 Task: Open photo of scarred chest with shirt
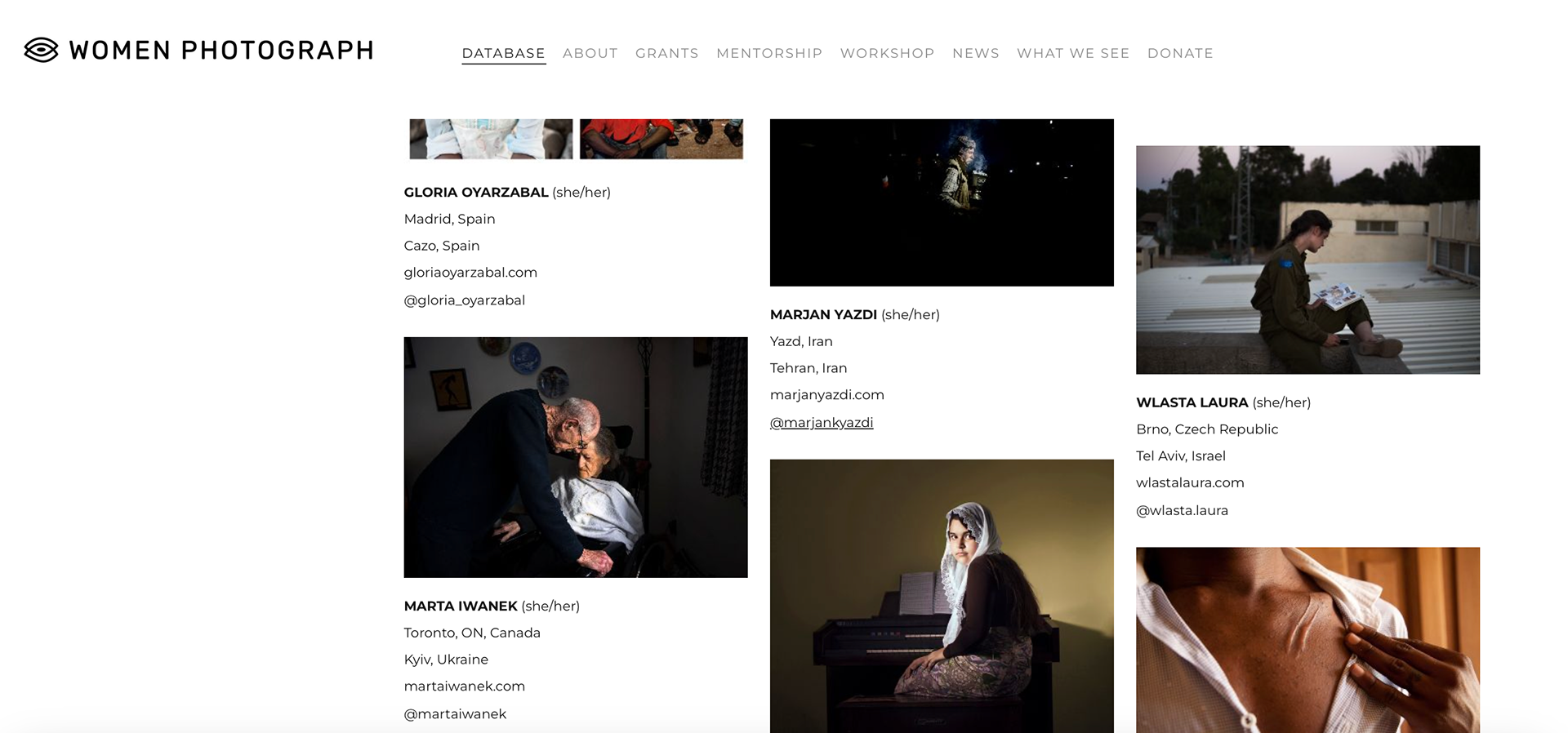click(1307, 640)
